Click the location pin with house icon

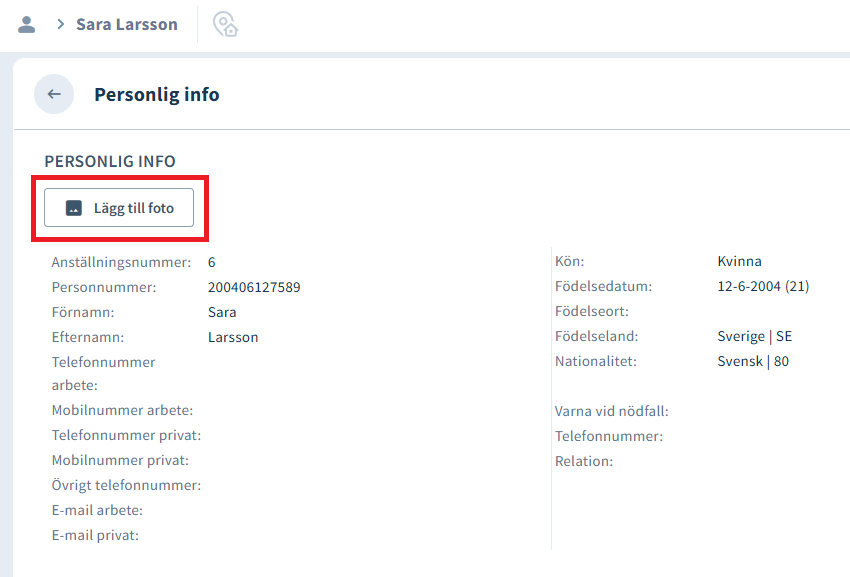coord(225,24)
